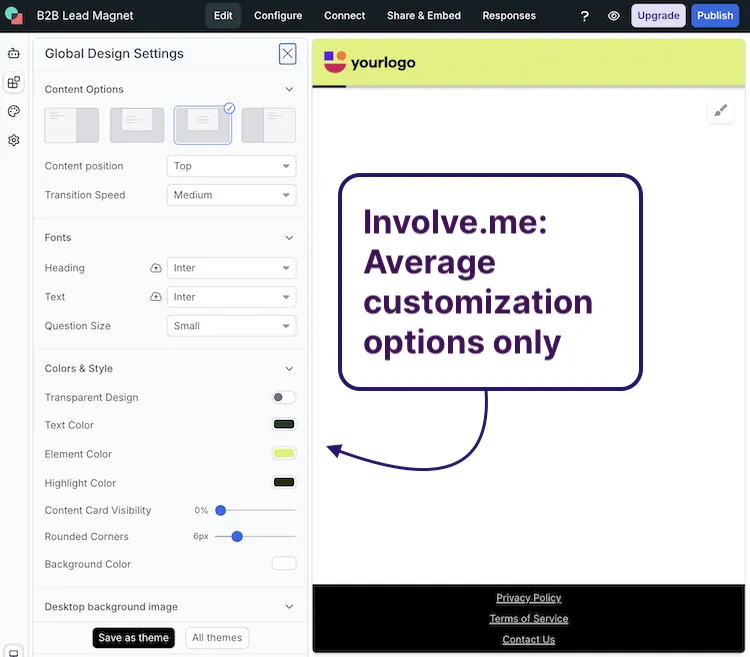Image resolution: width=750 pixels, height=657 pixels.
Task: Click the Rounded Corners slider handle
Action: coord(237,537)
